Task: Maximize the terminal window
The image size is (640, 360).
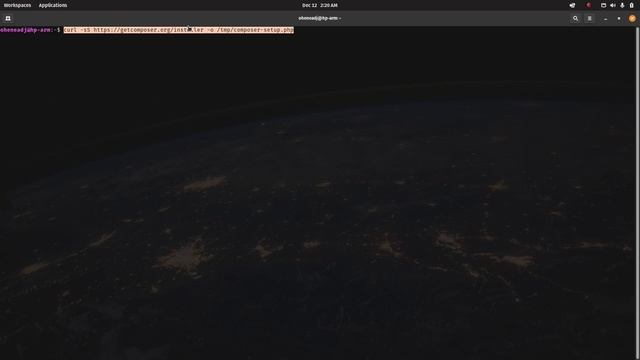Action: click(619, 18)
